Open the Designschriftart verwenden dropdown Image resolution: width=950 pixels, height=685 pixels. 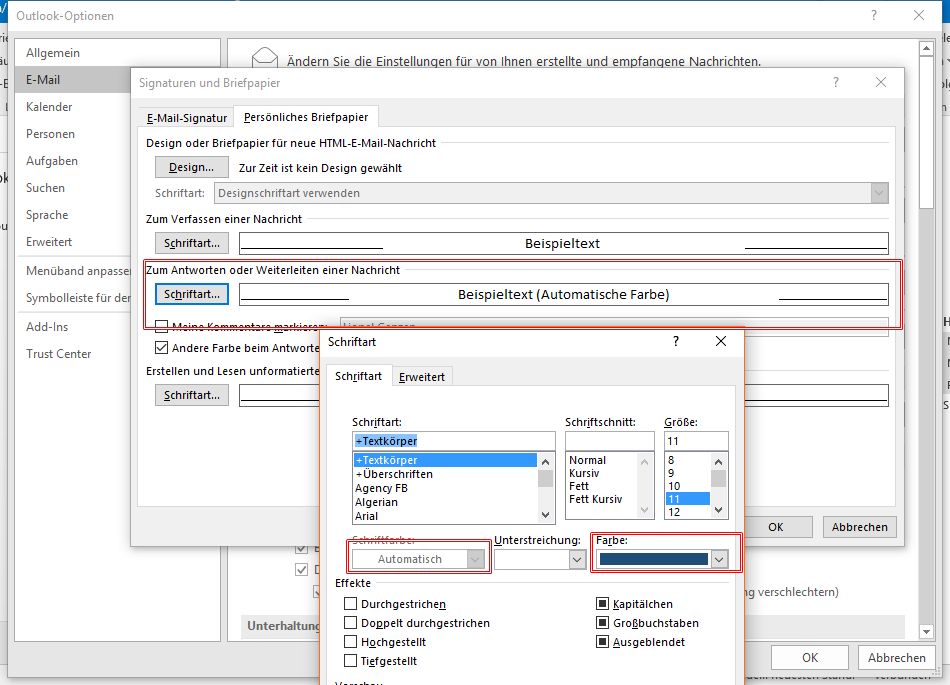(x=879, y=193)
